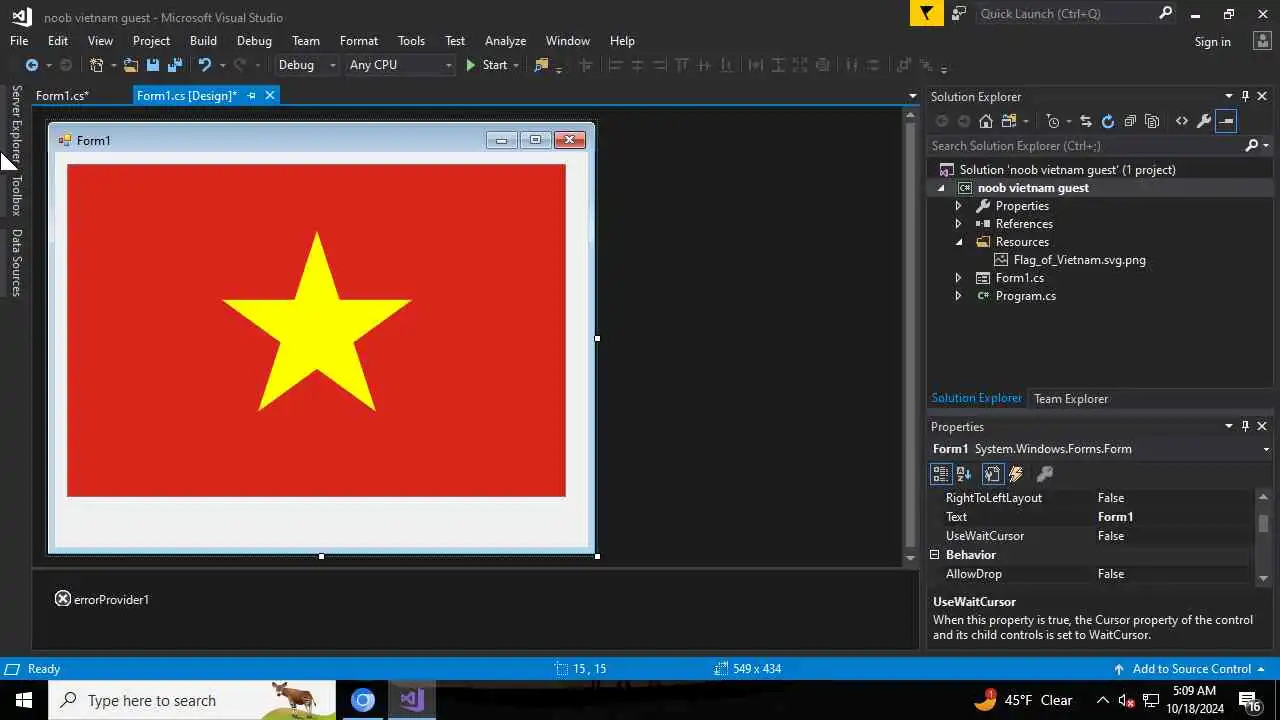Click the Find in Files toolbar icon
The image size is (1280, 720).
(541, 65)
